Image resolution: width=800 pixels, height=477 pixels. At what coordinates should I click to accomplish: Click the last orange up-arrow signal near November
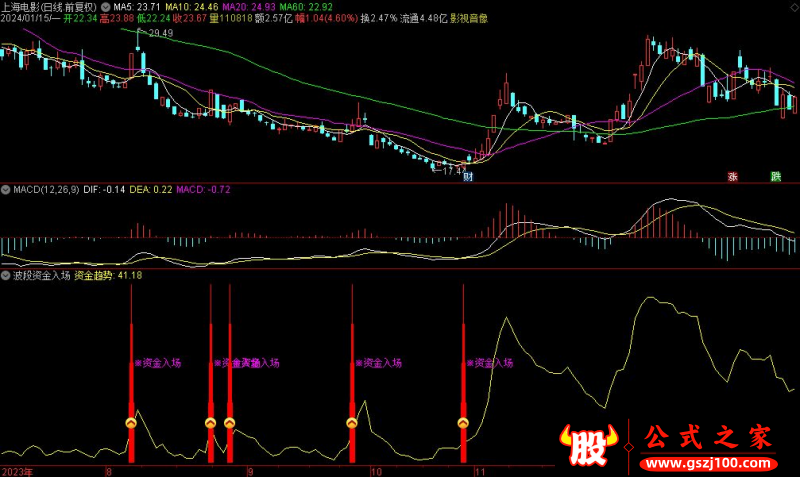463,424
